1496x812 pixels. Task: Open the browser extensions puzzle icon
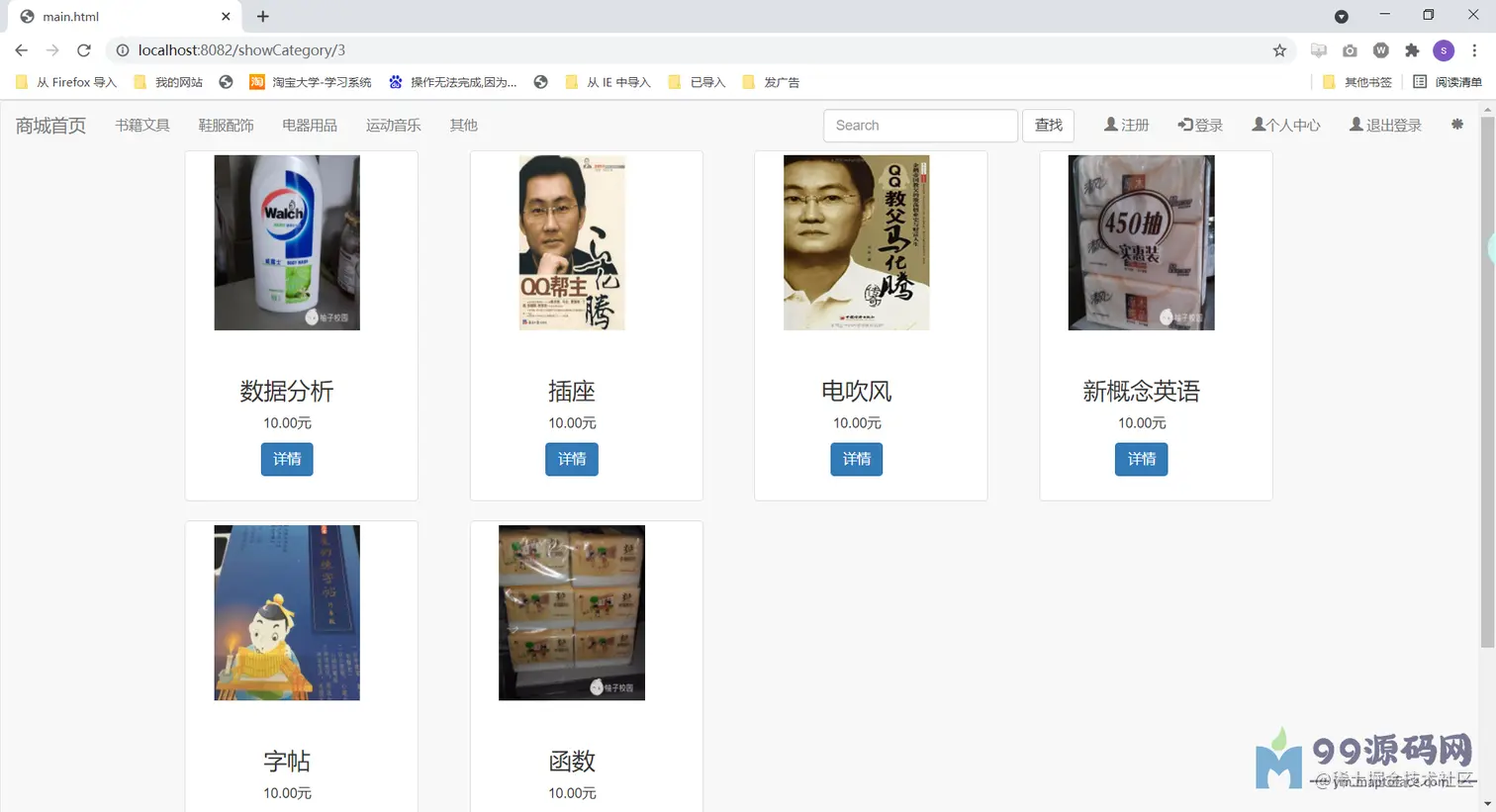tap(1412, 50)
